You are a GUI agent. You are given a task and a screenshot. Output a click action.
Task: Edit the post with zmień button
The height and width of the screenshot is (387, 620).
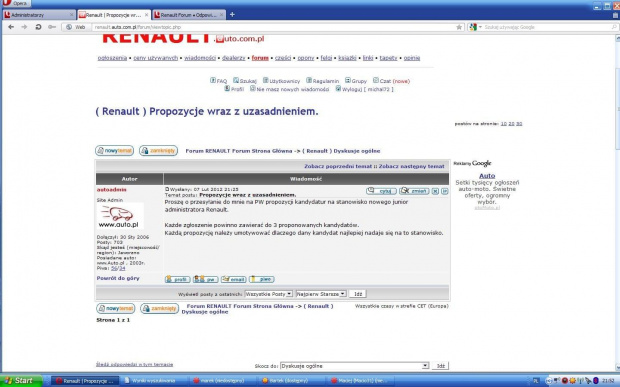click(414, 191)
